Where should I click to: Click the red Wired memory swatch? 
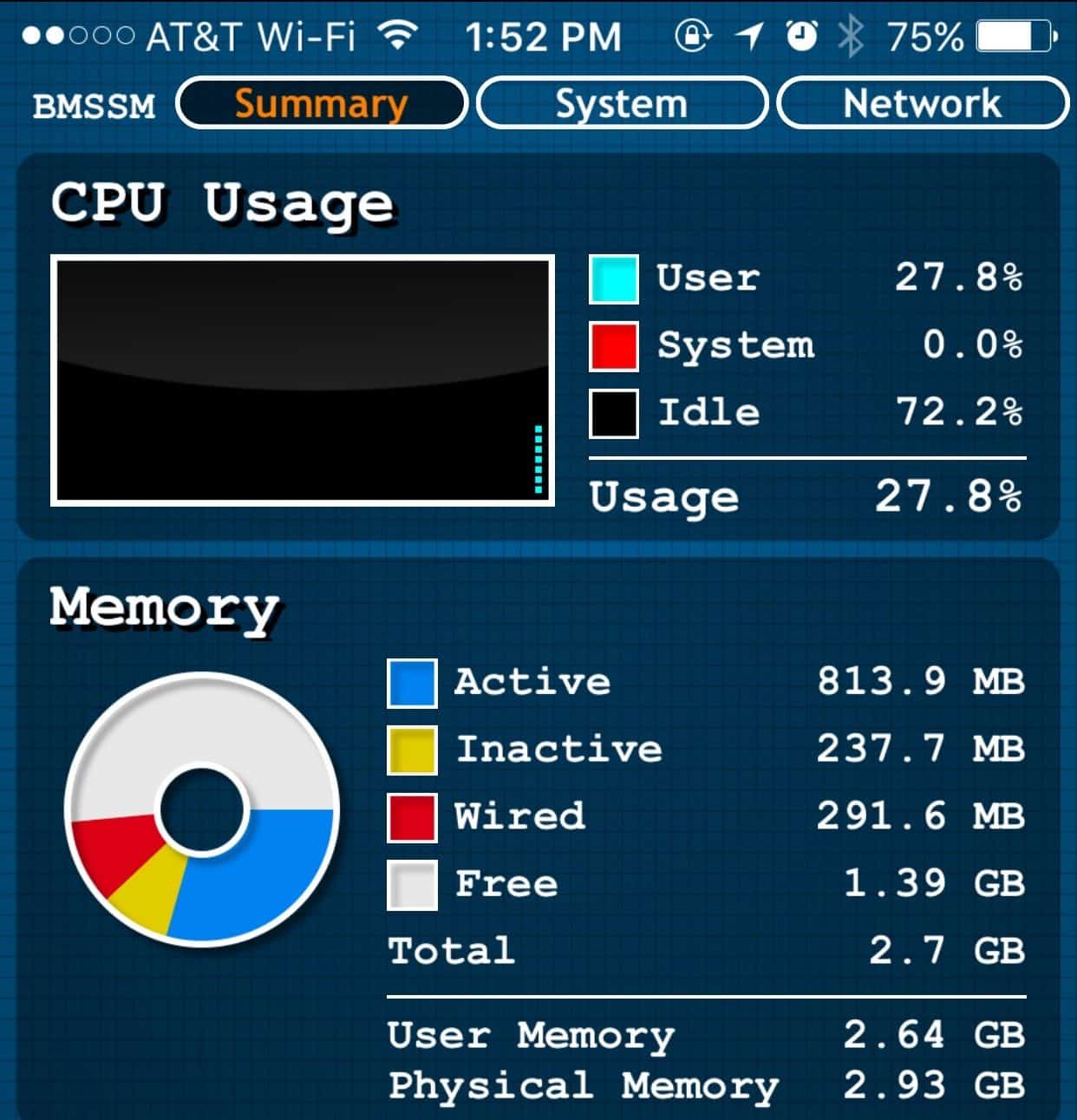pyautogui.click(x=412, y=817)
